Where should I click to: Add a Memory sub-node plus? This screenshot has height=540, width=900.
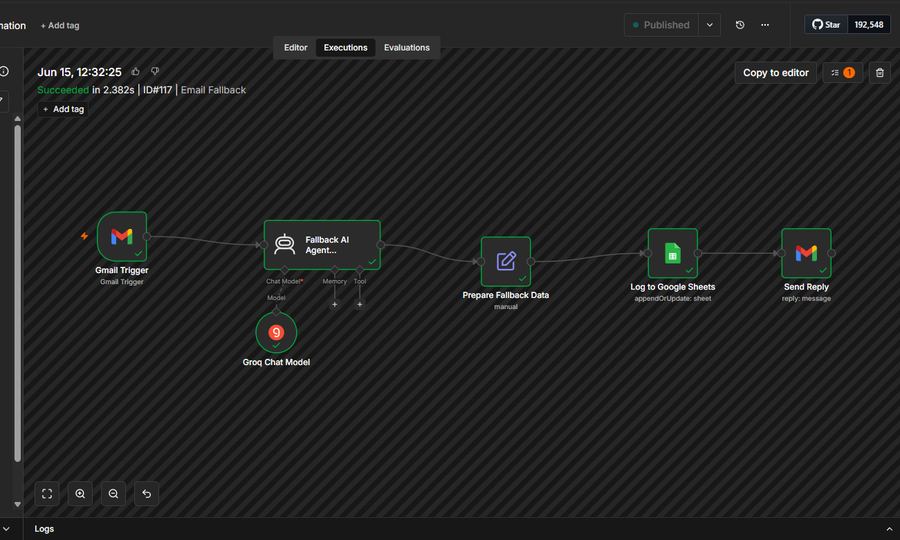point(335,305)
